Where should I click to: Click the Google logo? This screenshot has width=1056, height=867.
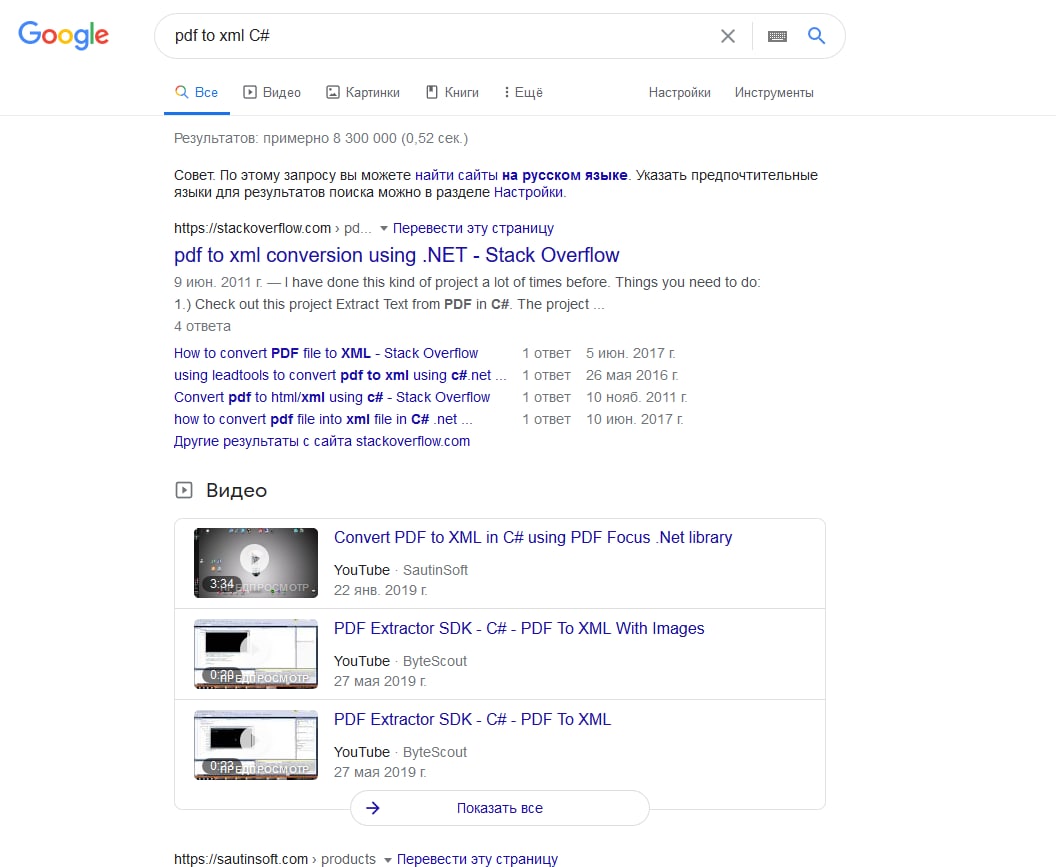click(63, 35)
